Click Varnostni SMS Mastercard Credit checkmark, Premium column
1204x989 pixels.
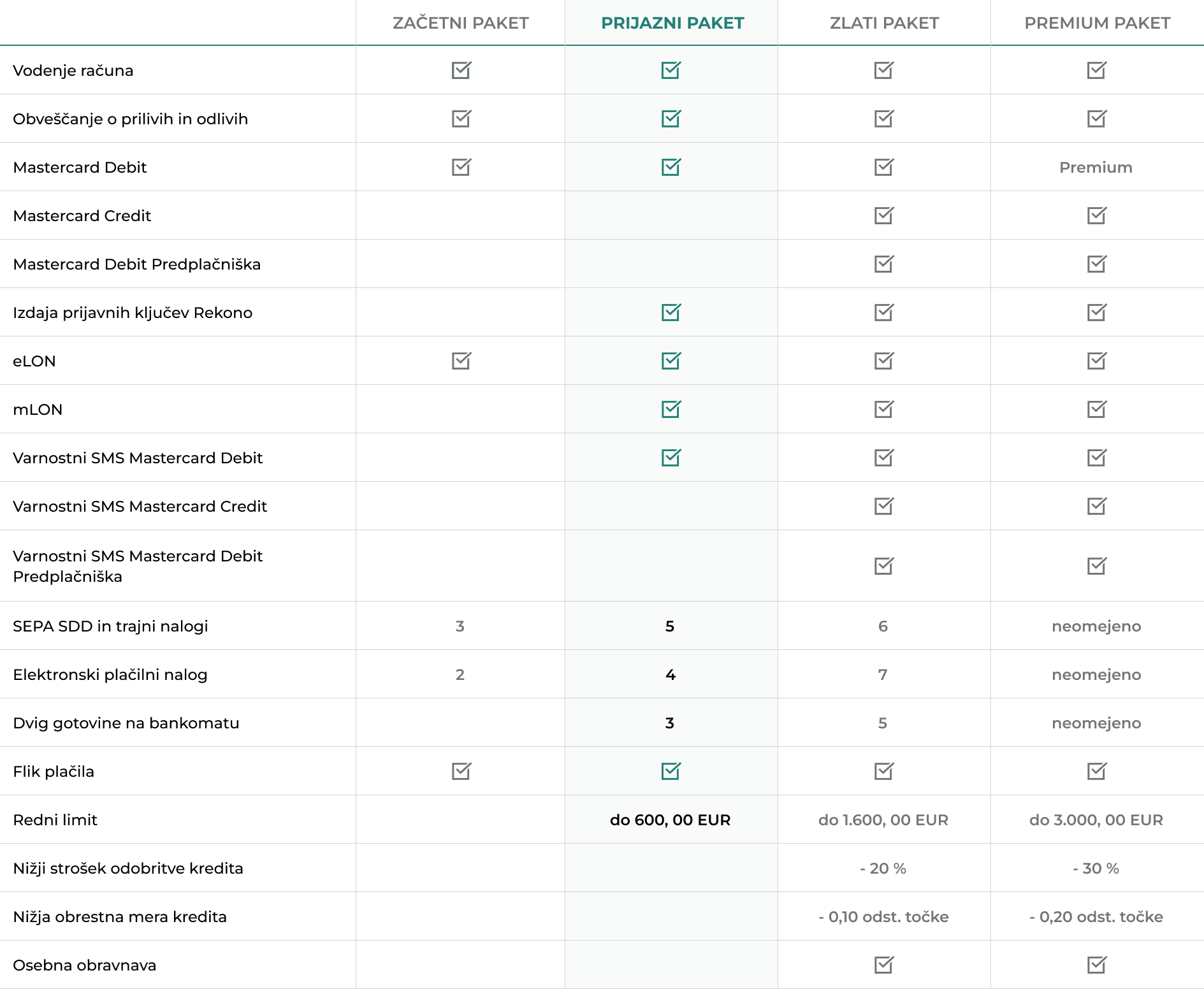click(x=1096, y=506)
